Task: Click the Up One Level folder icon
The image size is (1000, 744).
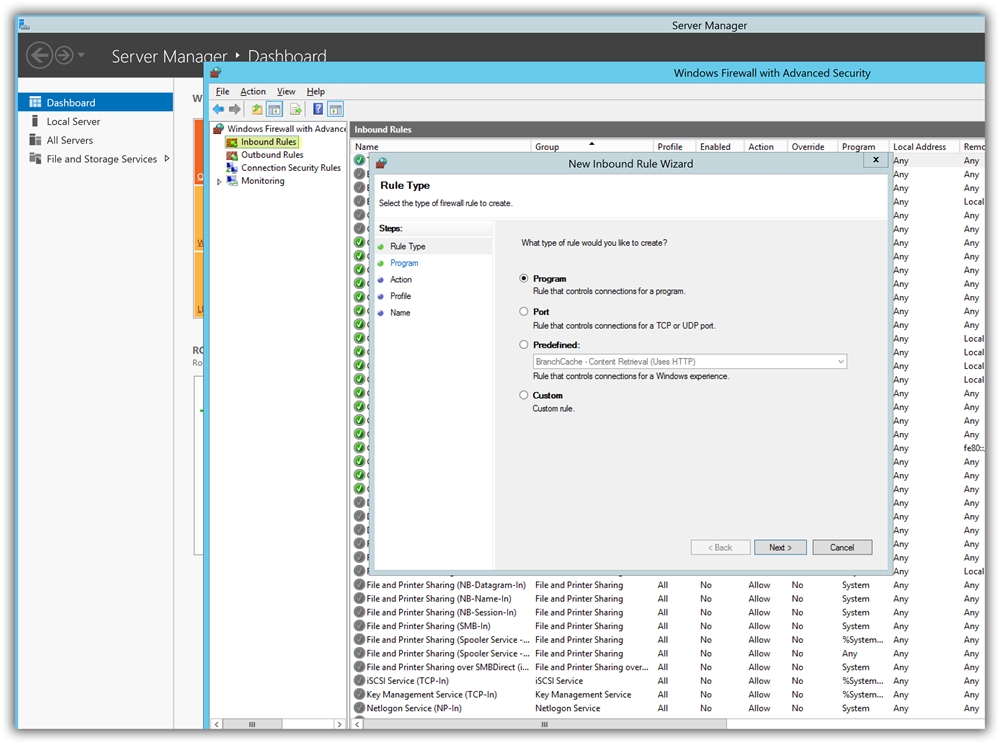Action: pyautogui.click(x=257, y=110)
